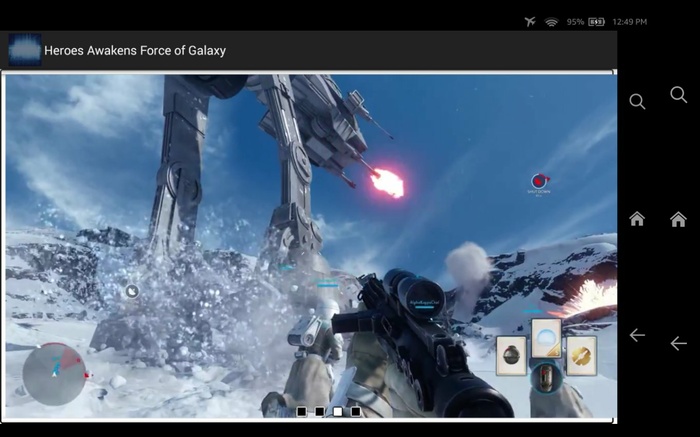Tap the back arrow at the screen edge
Viewport: 700px width, 437px height.
[x=679, y=343]
